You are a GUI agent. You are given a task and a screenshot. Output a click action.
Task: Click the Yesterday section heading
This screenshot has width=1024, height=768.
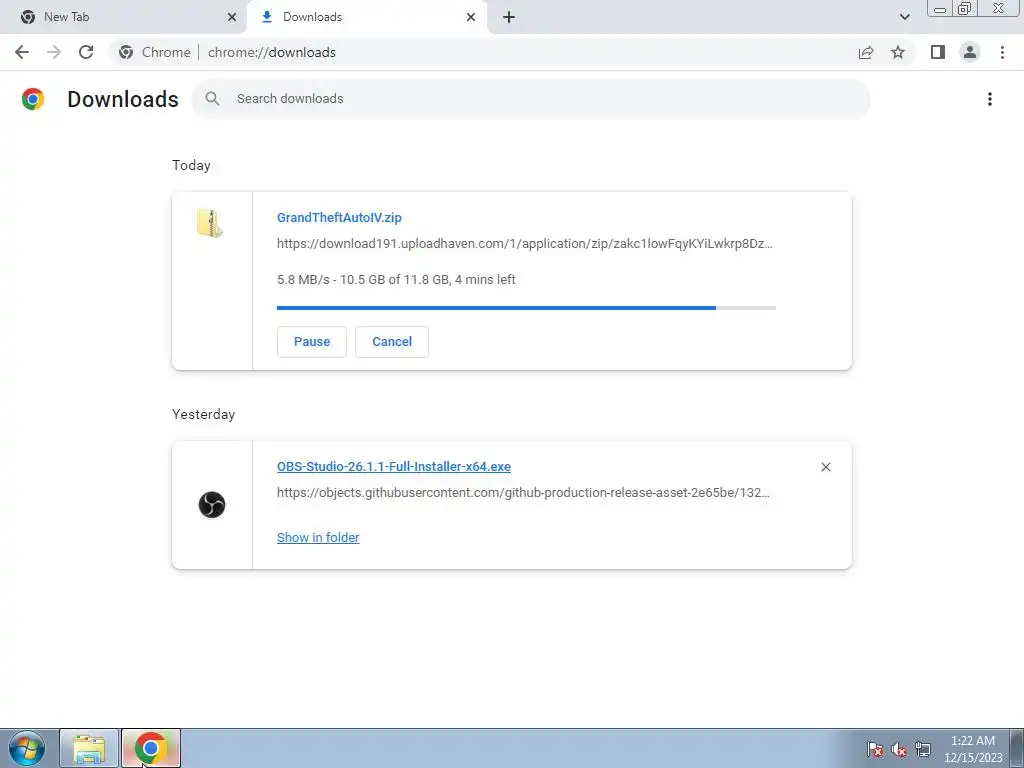click(x=203, y=414)
